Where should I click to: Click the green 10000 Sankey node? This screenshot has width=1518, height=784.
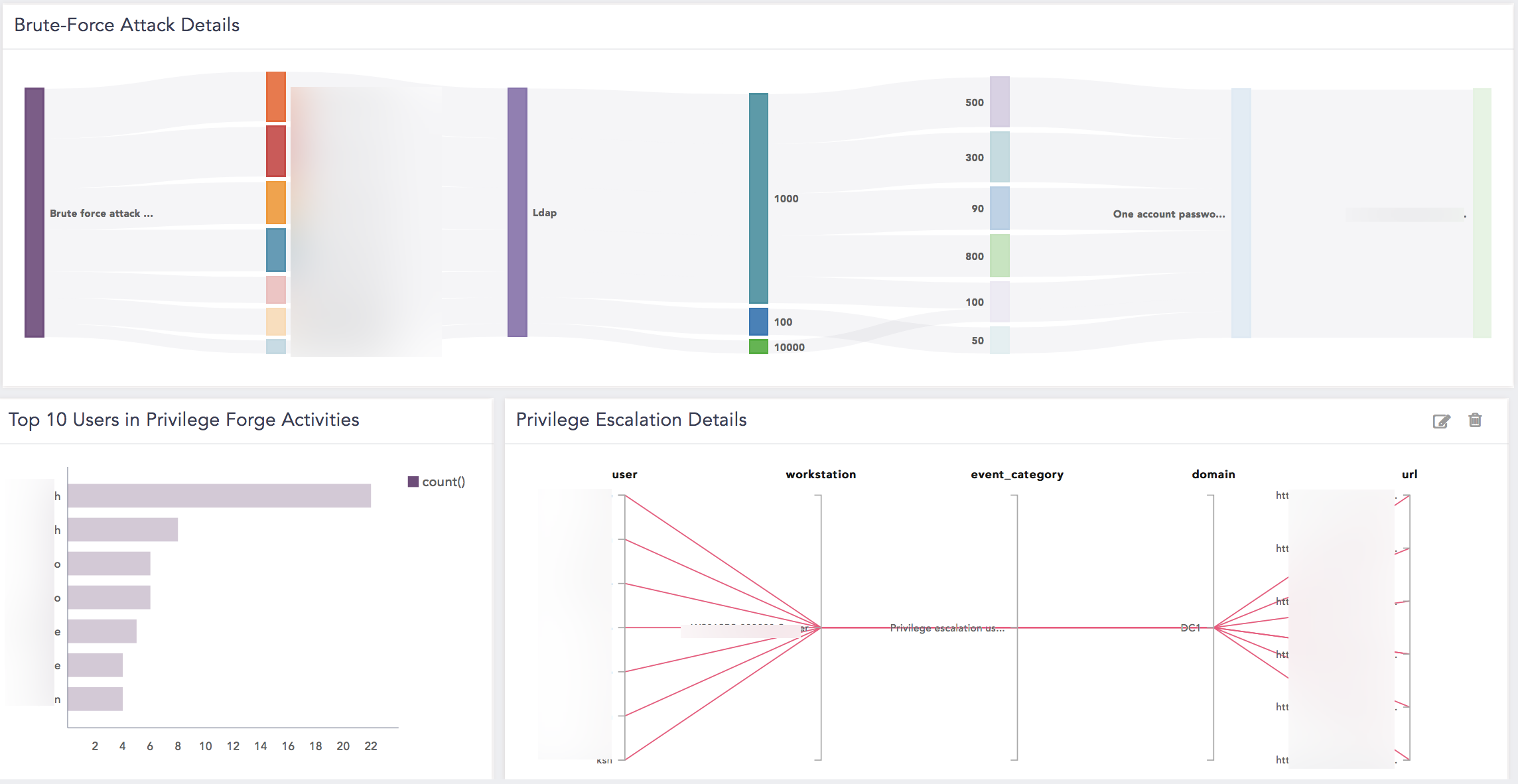pyautogui.click(x=758, y=347)
